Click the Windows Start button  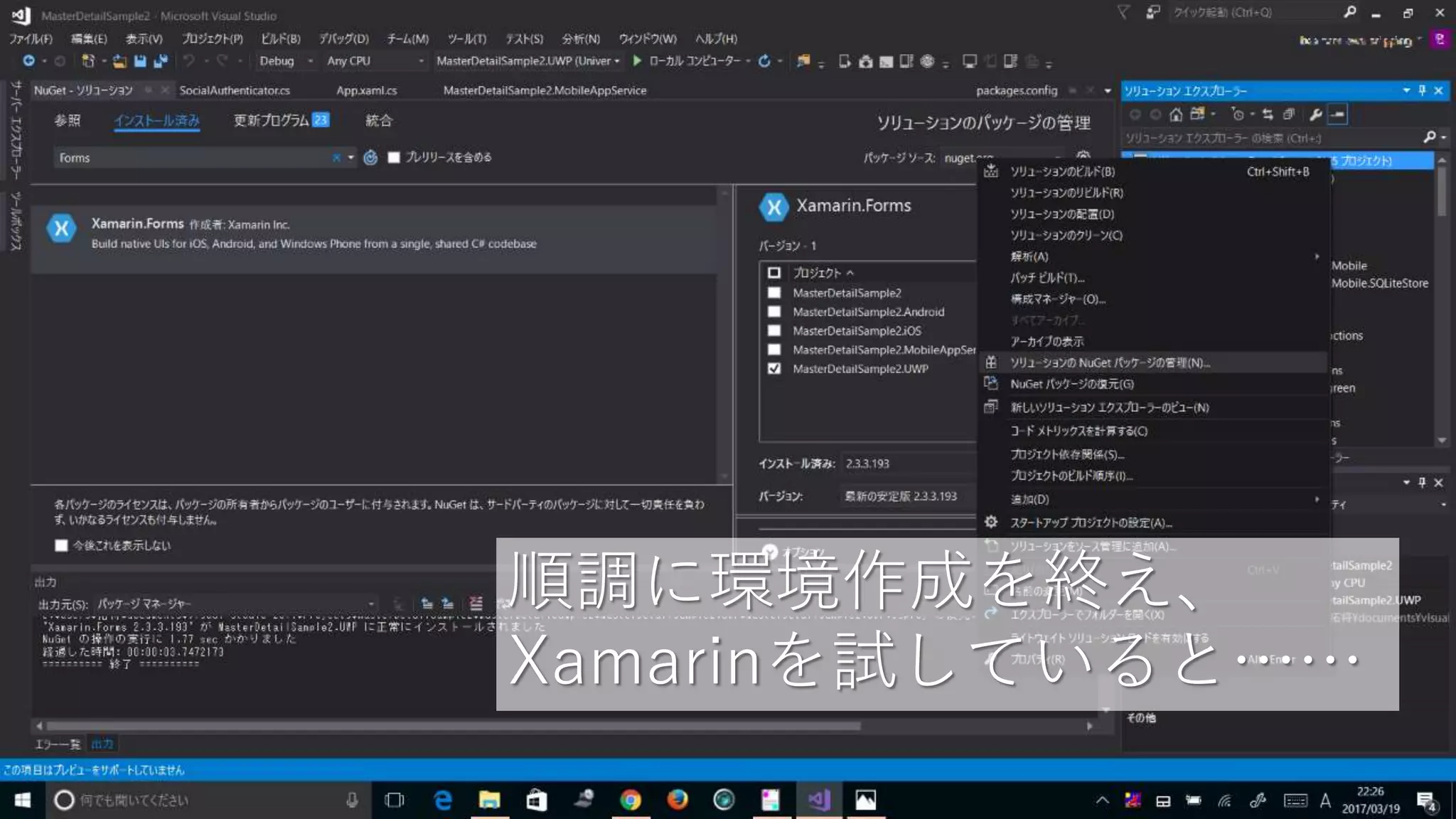point(22,800)
